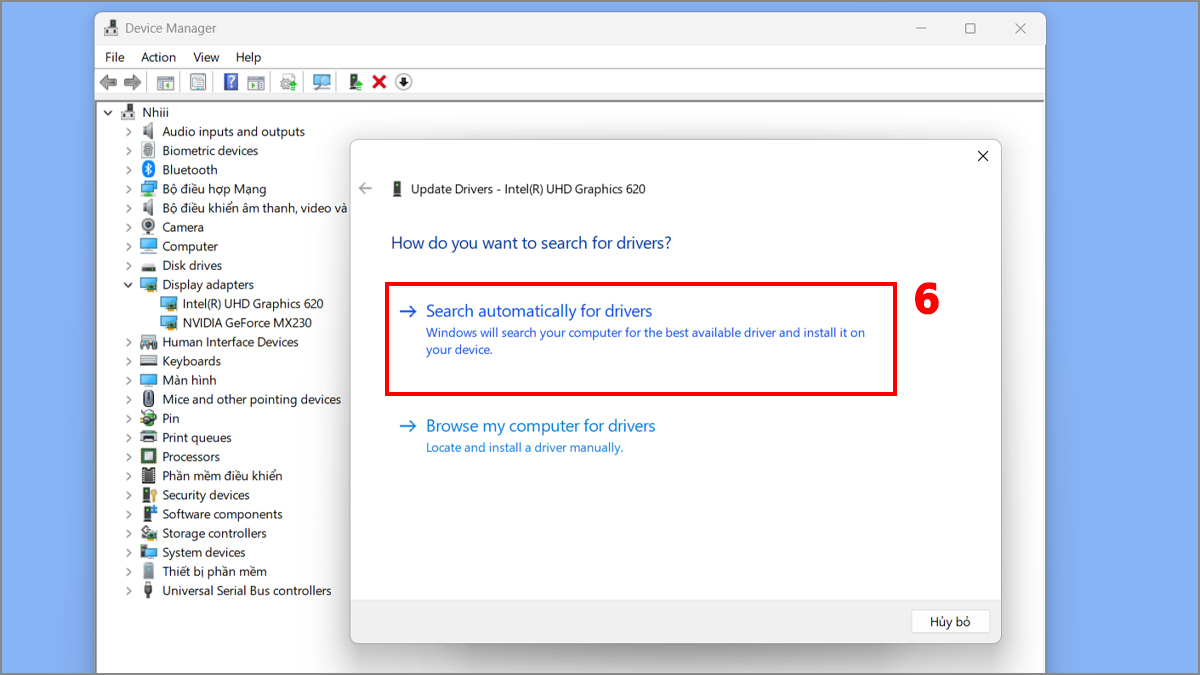Open the View menu
This screenshot has width=1200, height=675.
click(x=206, y=57)
